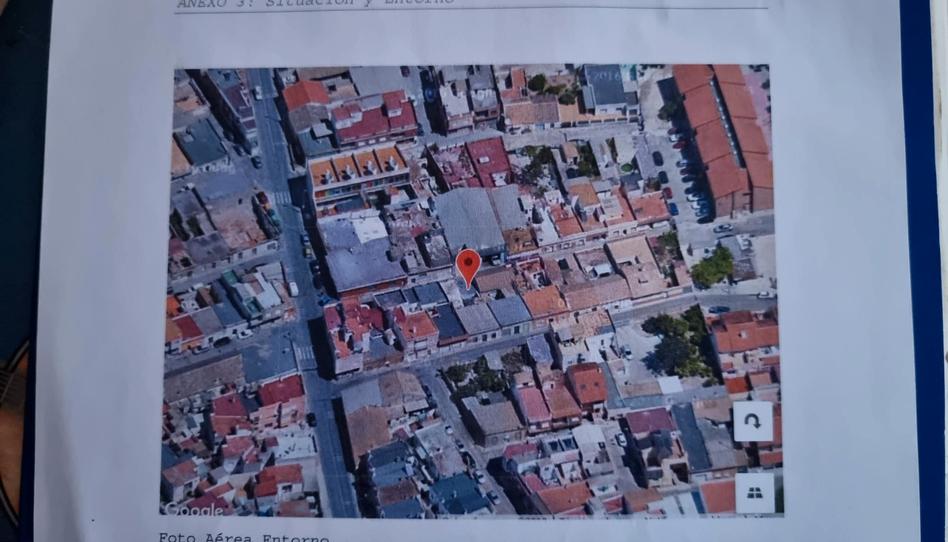Click the 'Foto Aérea Entorno' caption text
Viewport: 948px width, 542px height.
click(243, 537)
